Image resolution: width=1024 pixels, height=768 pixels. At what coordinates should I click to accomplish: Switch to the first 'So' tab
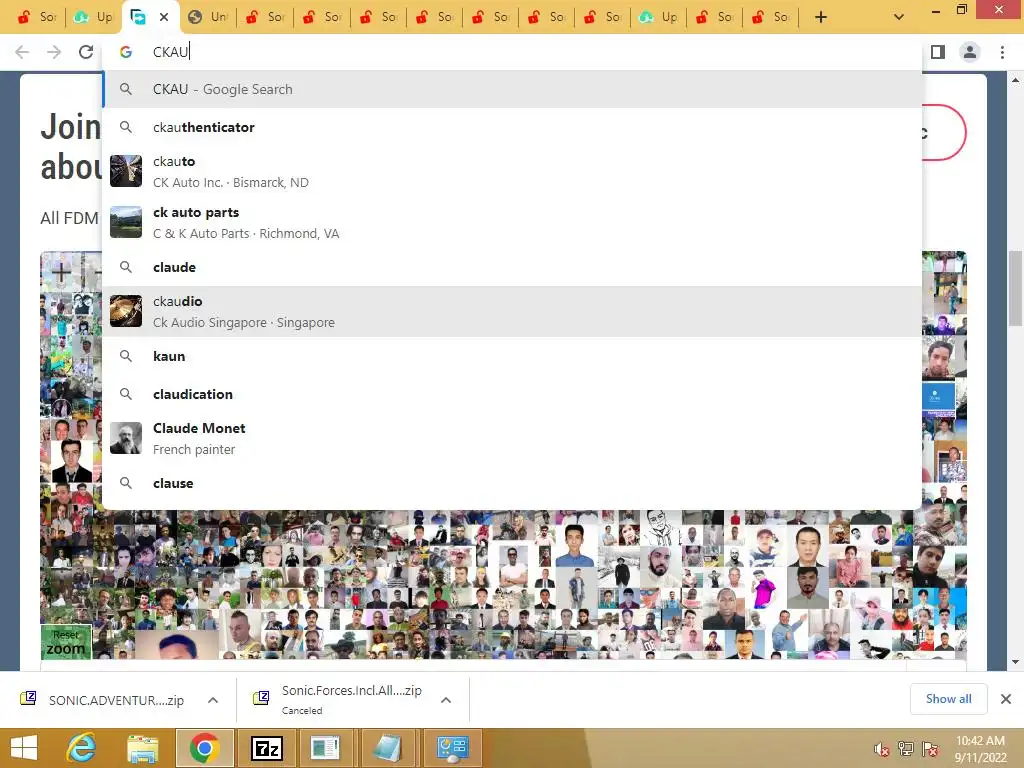(x=36, y=17)
